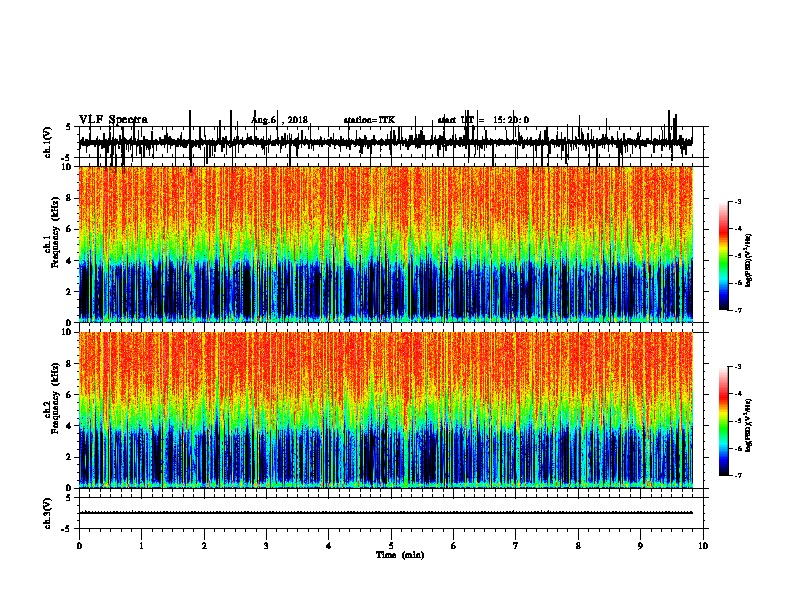
Task: Click the time axis tick label "1"
Action: [142, 545]
